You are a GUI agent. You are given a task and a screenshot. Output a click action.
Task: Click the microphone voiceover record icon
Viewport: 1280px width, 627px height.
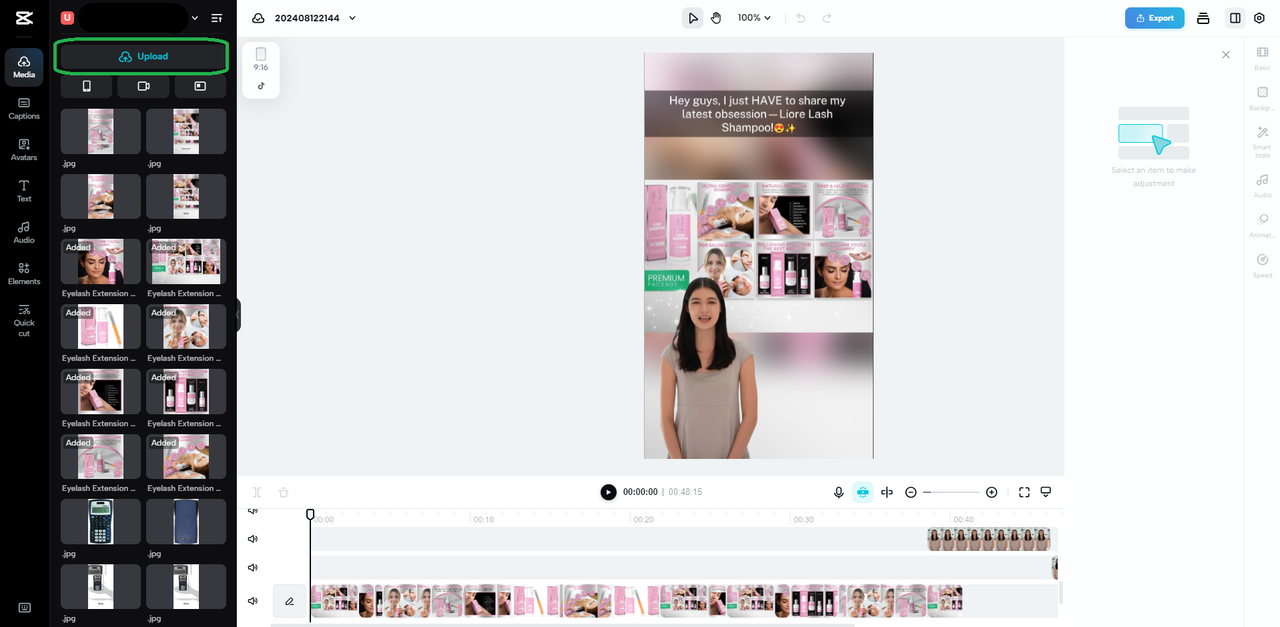tap(838, 492)
